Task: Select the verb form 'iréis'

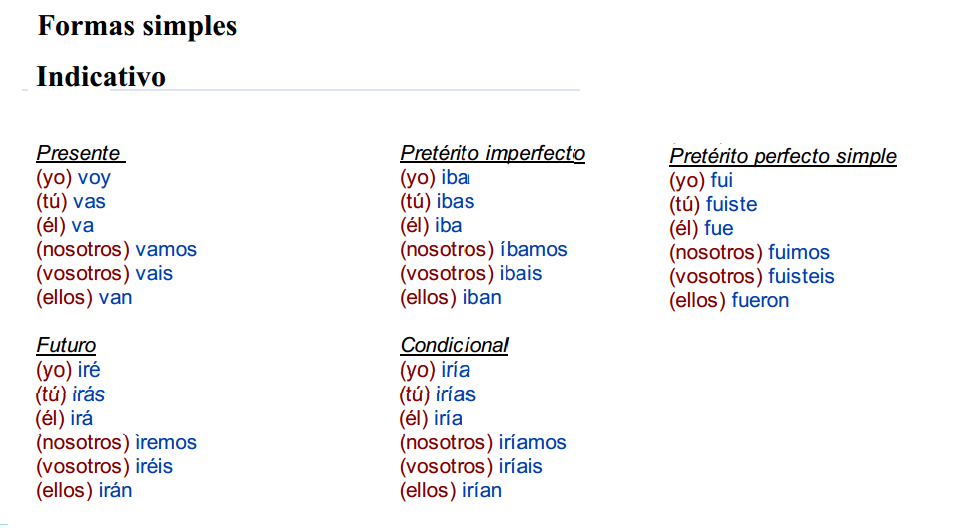Action: pos(154,466)
